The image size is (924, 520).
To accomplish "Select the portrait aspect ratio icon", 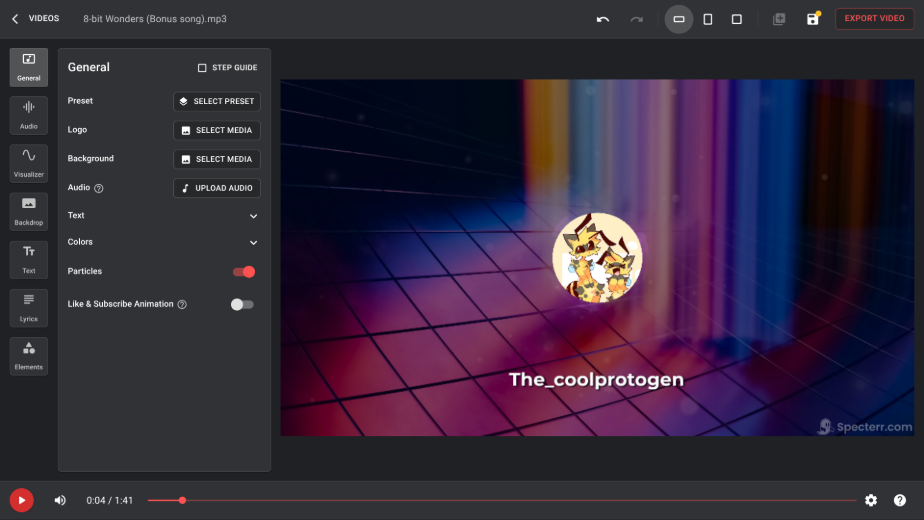I will [708, 19].
